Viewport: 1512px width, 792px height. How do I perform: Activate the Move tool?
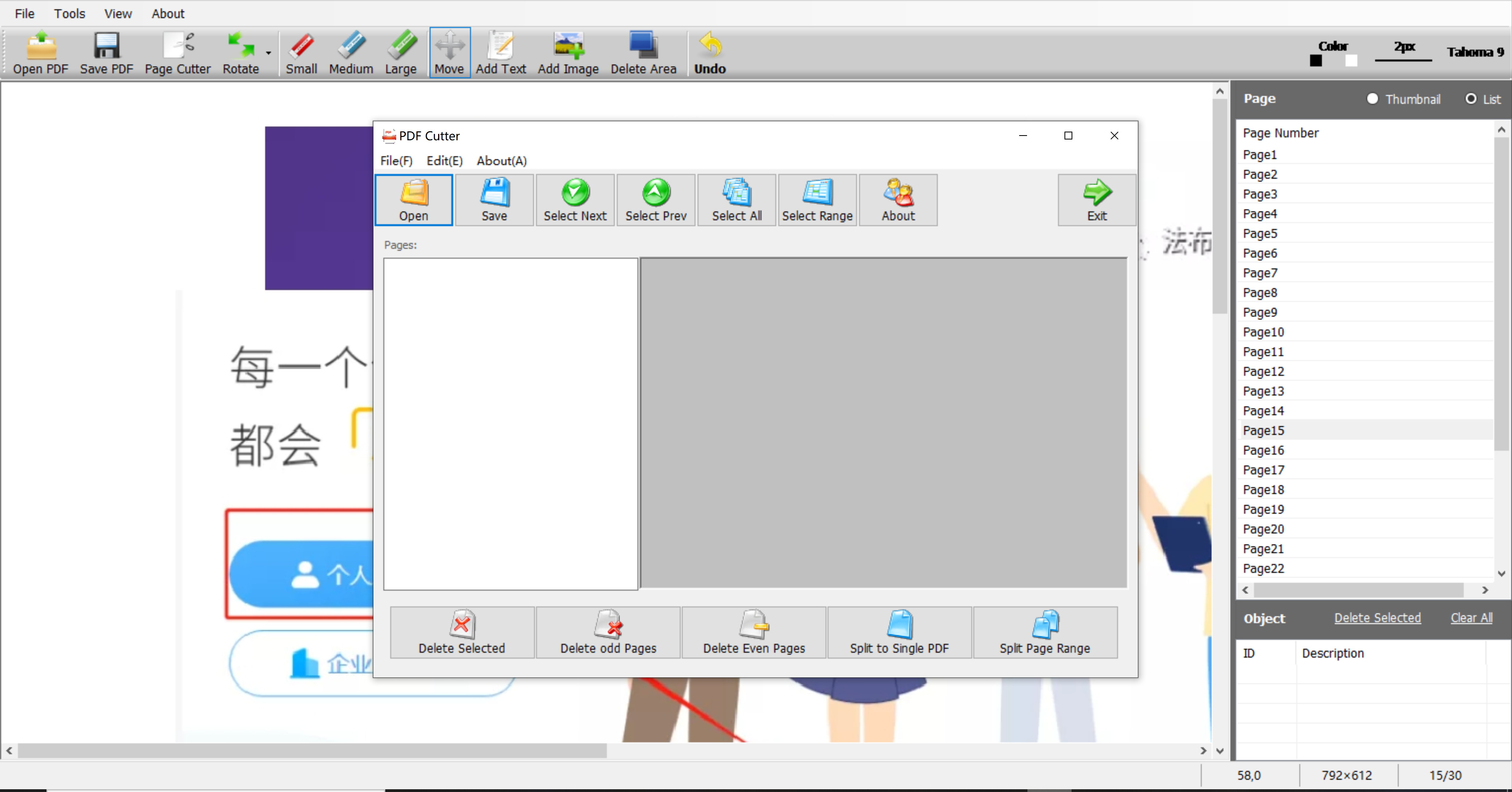point(449,53)
